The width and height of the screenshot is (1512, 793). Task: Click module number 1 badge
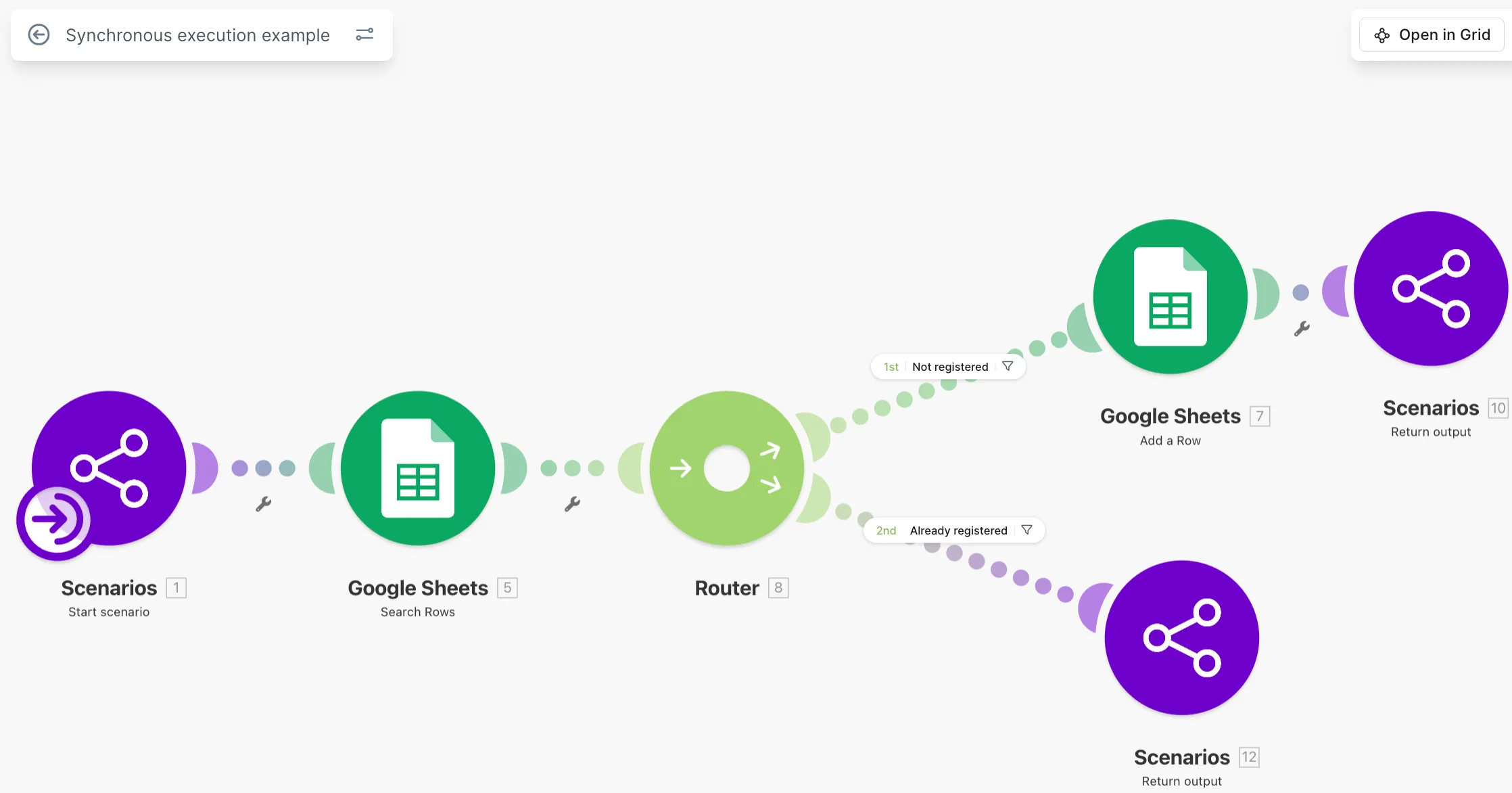[176, 587]
